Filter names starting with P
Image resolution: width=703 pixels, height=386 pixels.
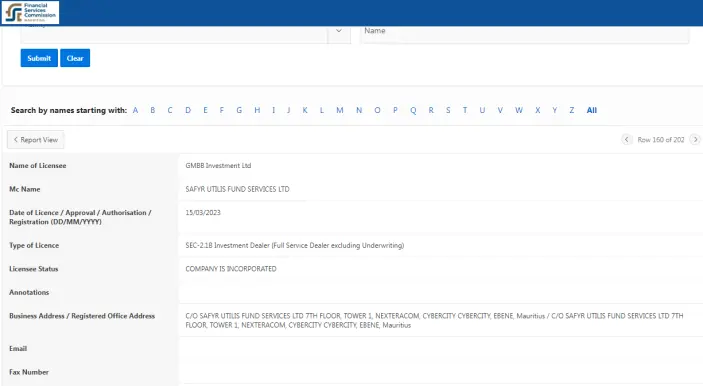pyautogui.click(x=395, y=110)
